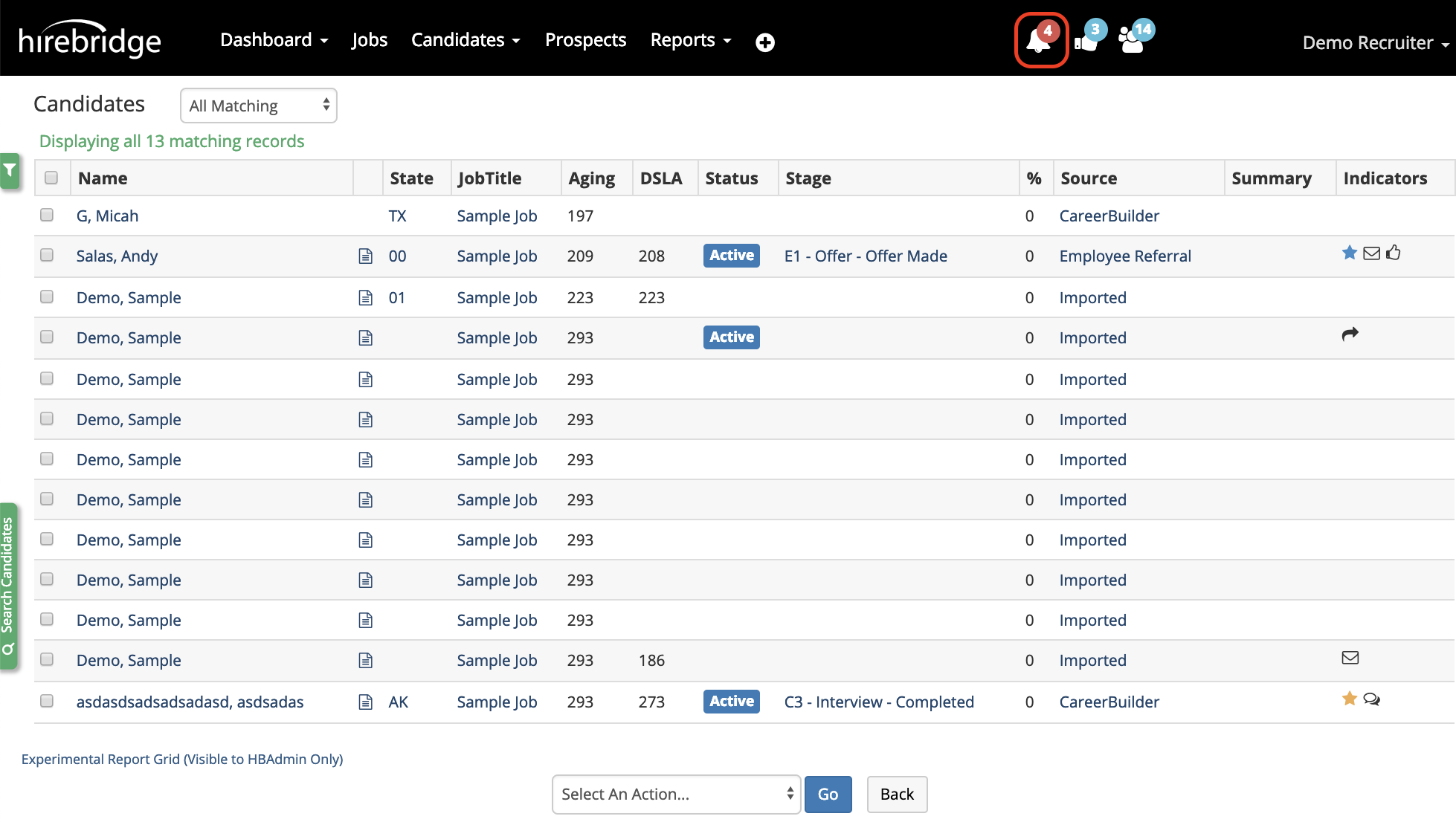Open the users group icon with badge 14

coord(1133,41)
